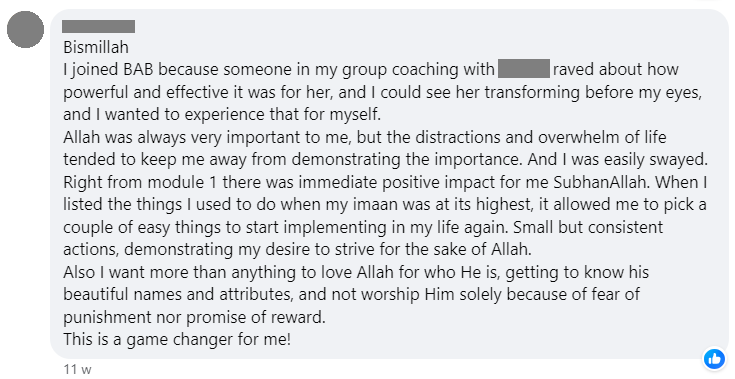Viewport: 735px width, 379px height.
Task: Click the word 'Bismillah' in the comment
Action: [96, 47]
